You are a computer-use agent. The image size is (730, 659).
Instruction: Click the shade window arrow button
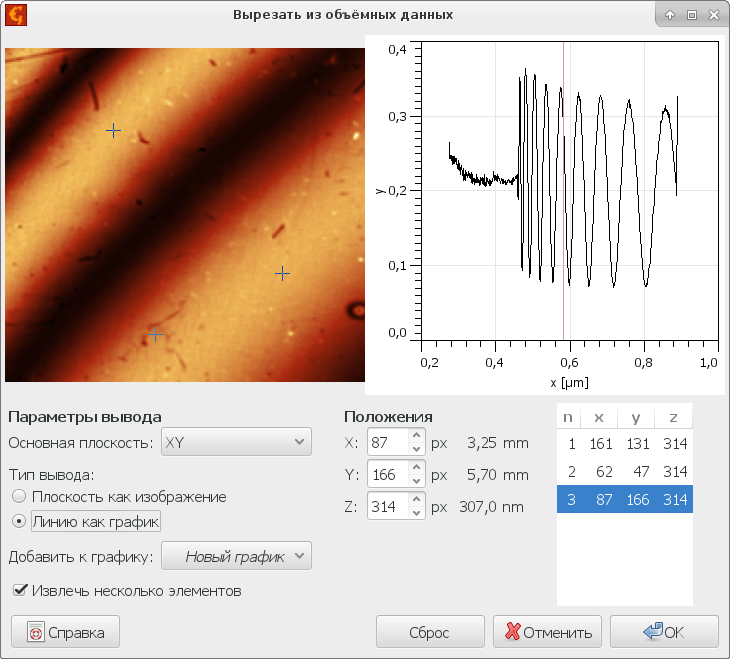pos(669,15)
